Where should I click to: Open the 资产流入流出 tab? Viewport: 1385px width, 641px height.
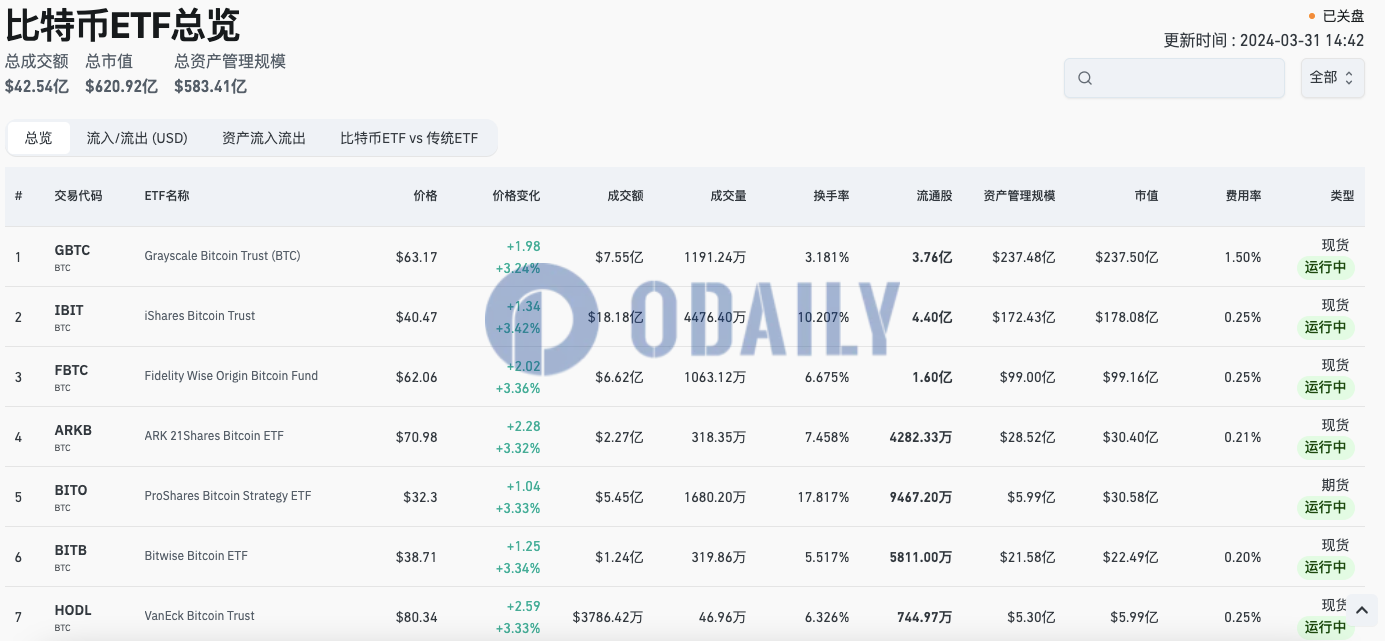(x=264, y=138)
